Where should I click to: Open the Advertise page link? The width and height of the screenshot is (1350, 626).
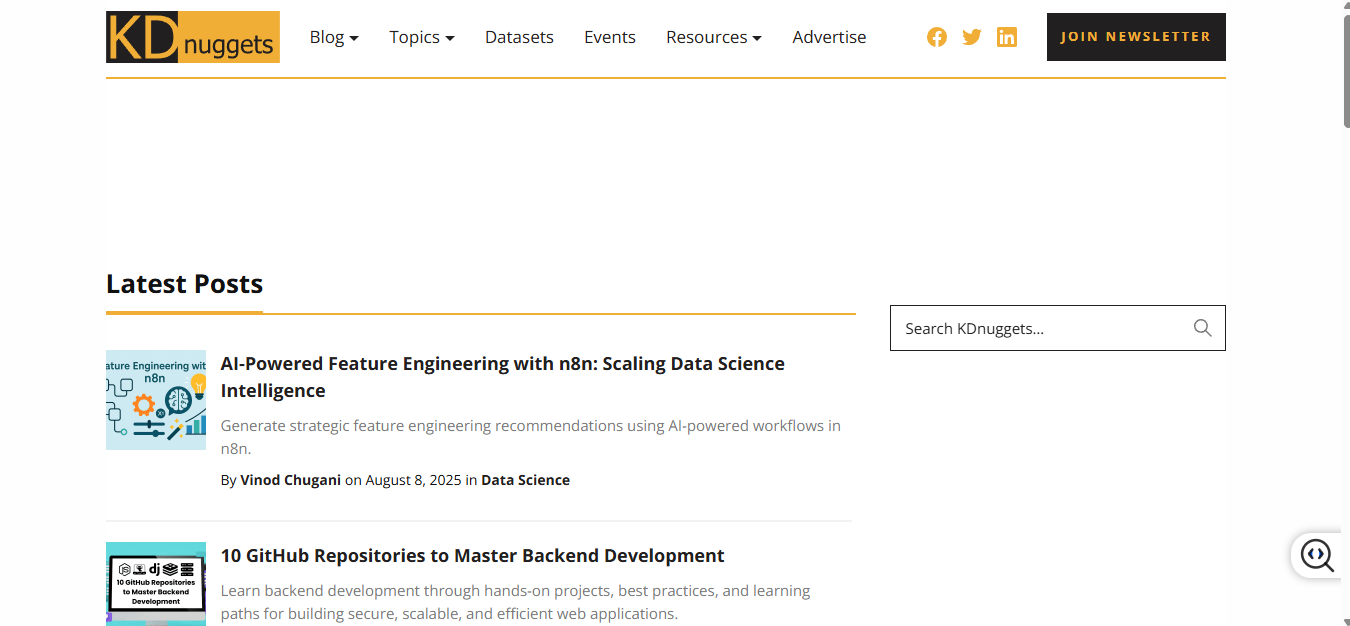click(x=829, y=37)
